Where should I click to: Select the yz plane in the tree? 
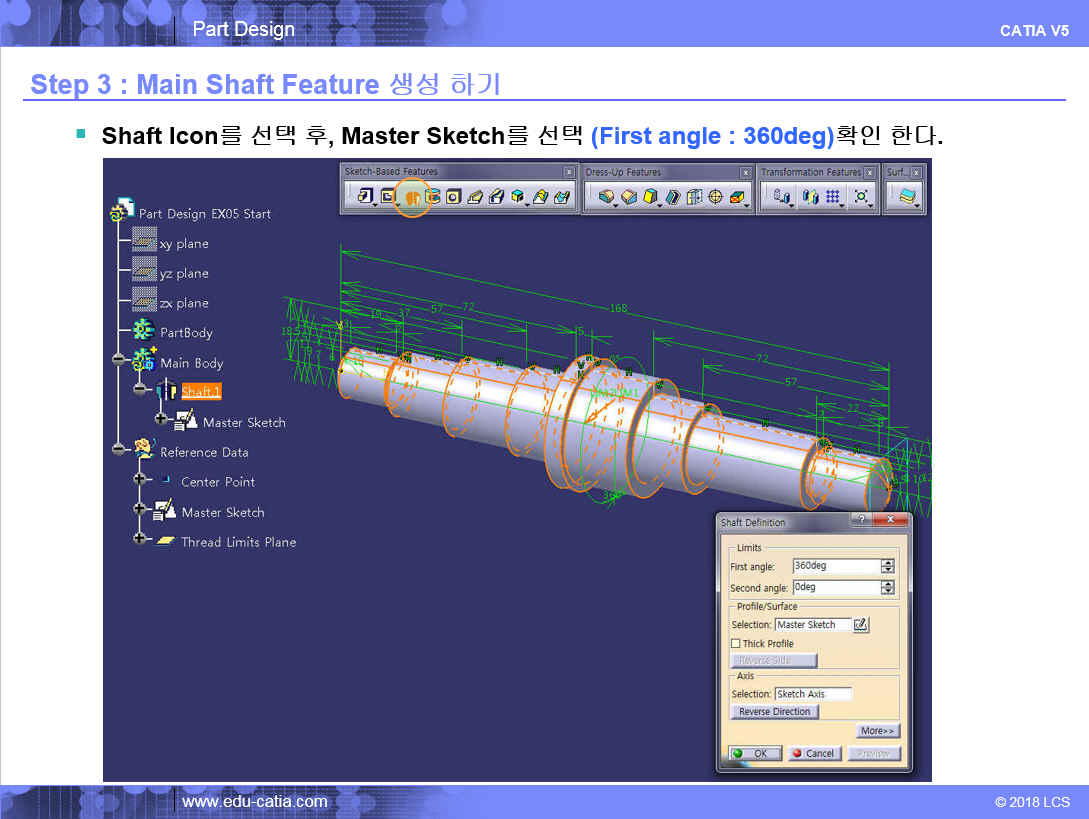pyautogui.click(x=184, y=273)
